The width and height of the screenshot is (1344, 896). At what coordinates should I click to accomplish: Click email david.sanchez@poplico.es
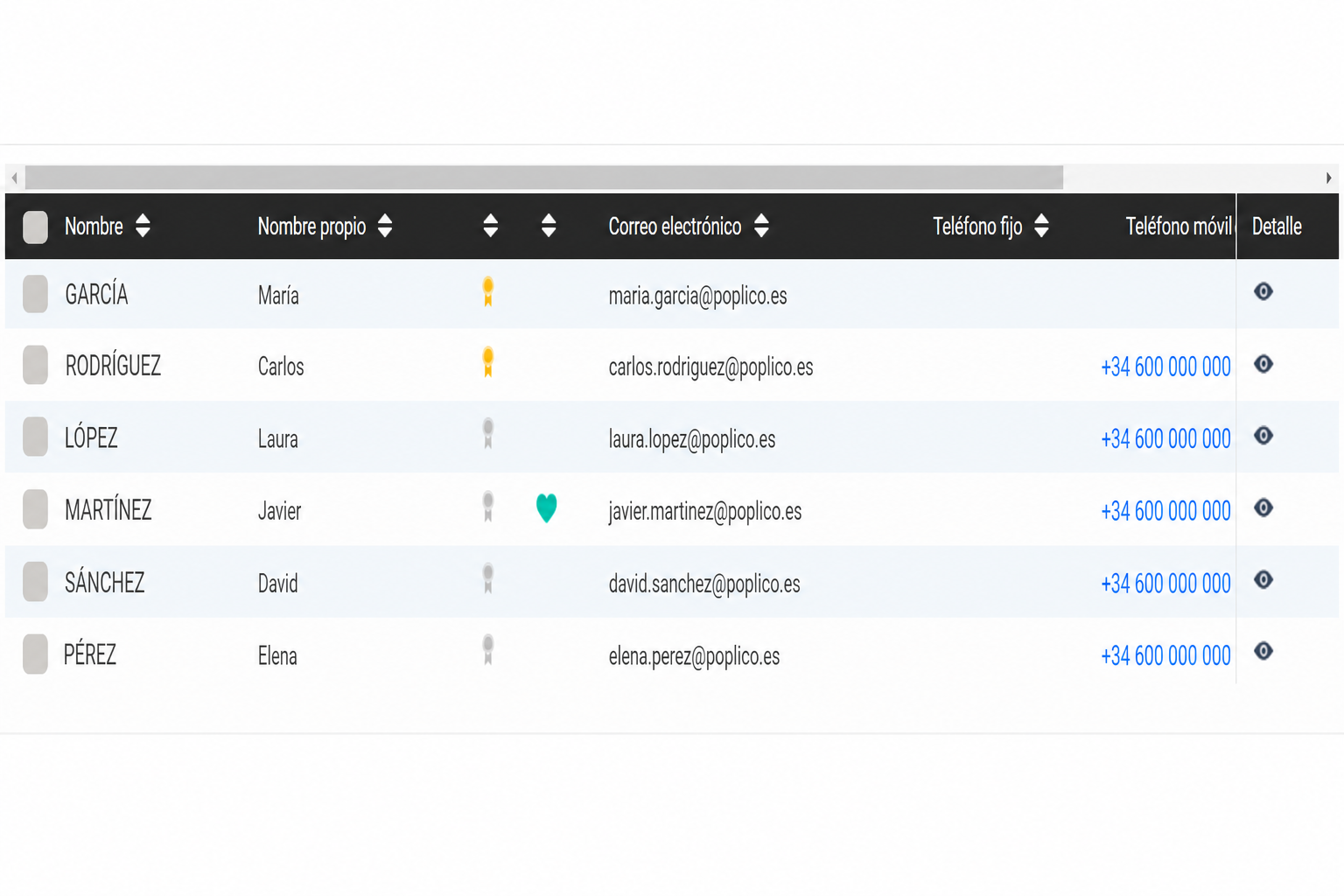tap(703, 584)
